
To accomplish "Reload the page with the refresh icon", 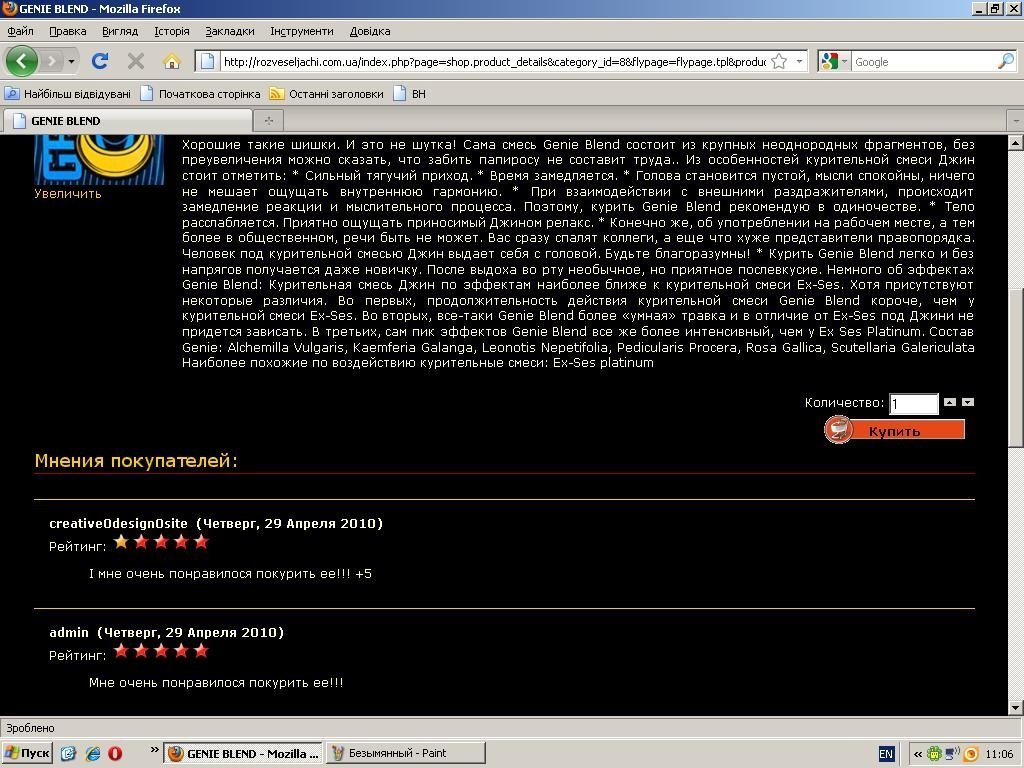I will (100, 61).
